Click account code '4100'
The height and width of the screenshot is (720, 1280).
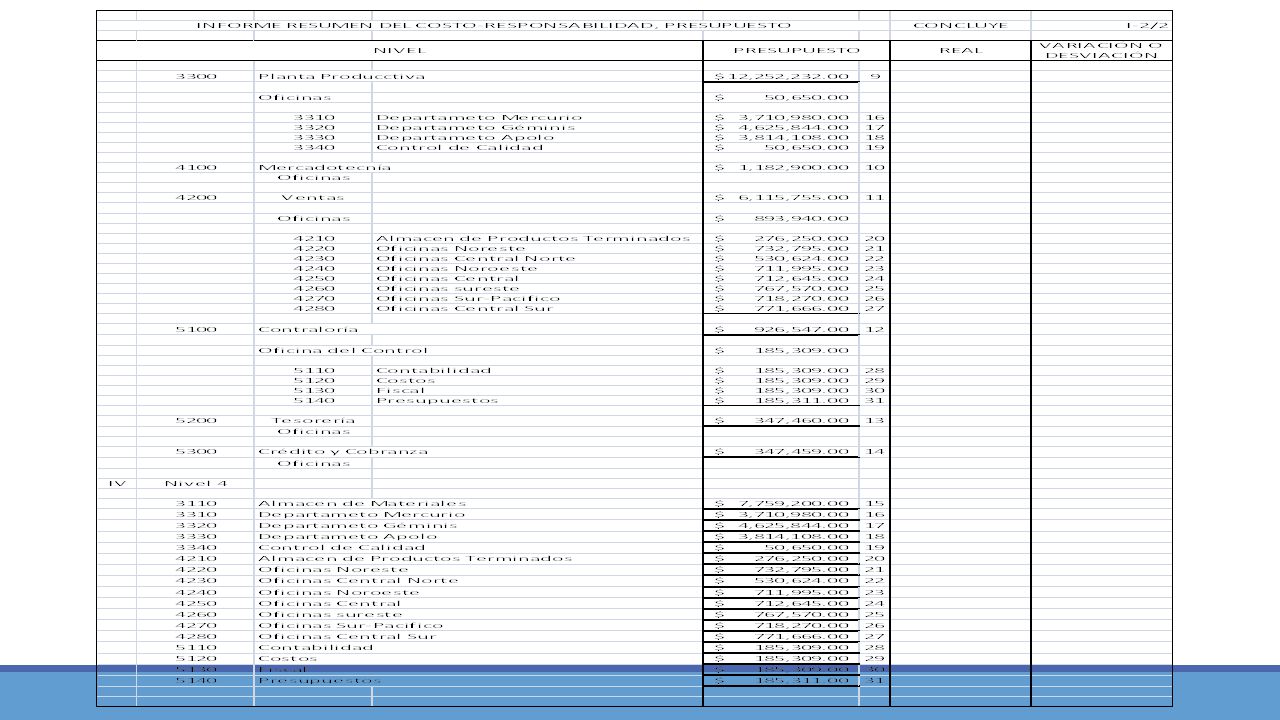click(x=196, y=167)
